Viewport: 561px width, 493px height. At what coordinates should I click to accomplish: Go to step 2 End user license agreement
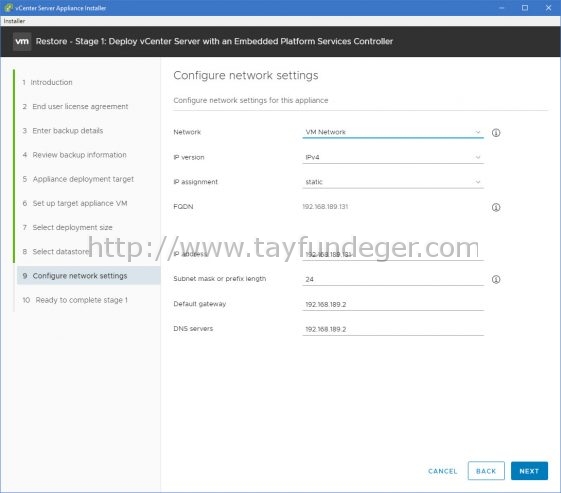75,107
